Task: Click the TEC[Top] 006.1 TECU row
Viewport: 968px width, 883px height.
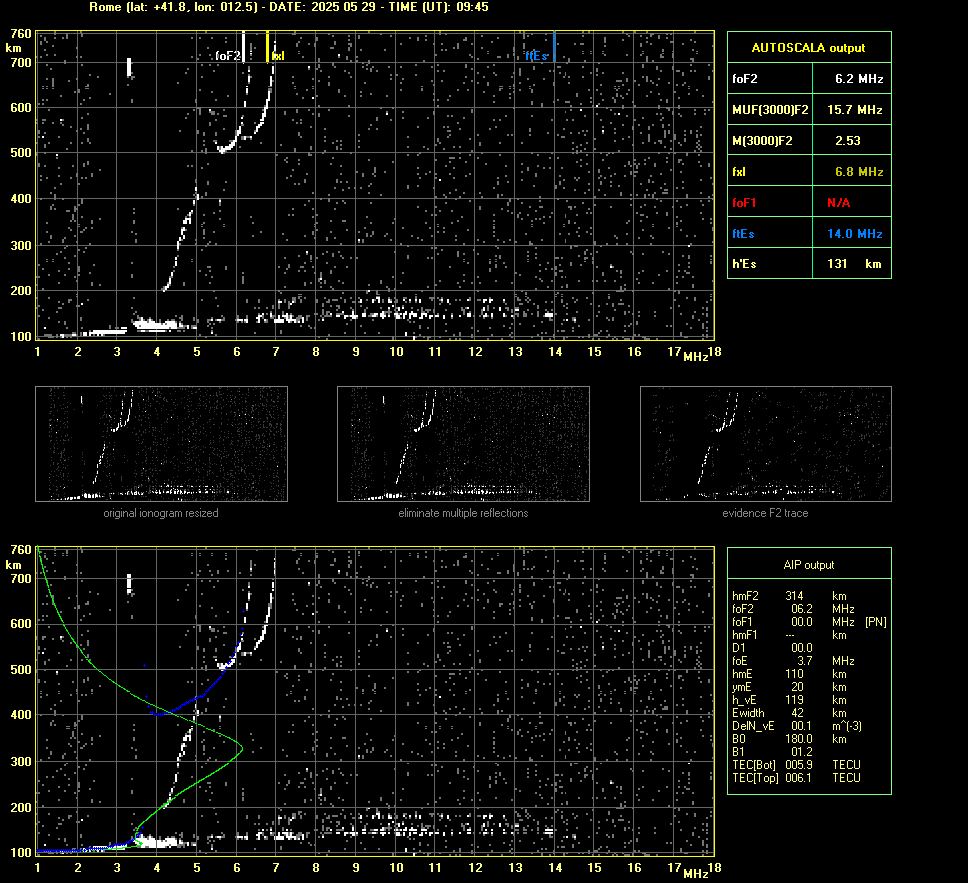Action: [796, 777]
